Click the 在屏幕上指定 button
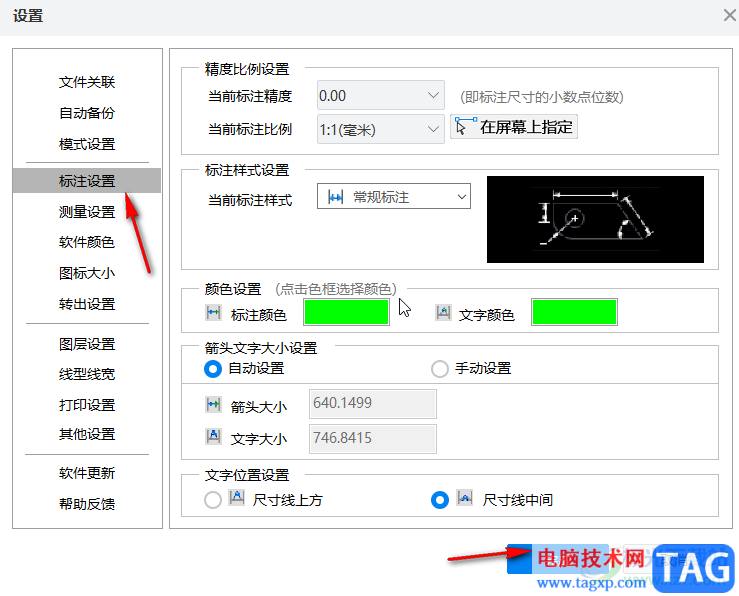The image size is (739, 596). coord(514,127)
